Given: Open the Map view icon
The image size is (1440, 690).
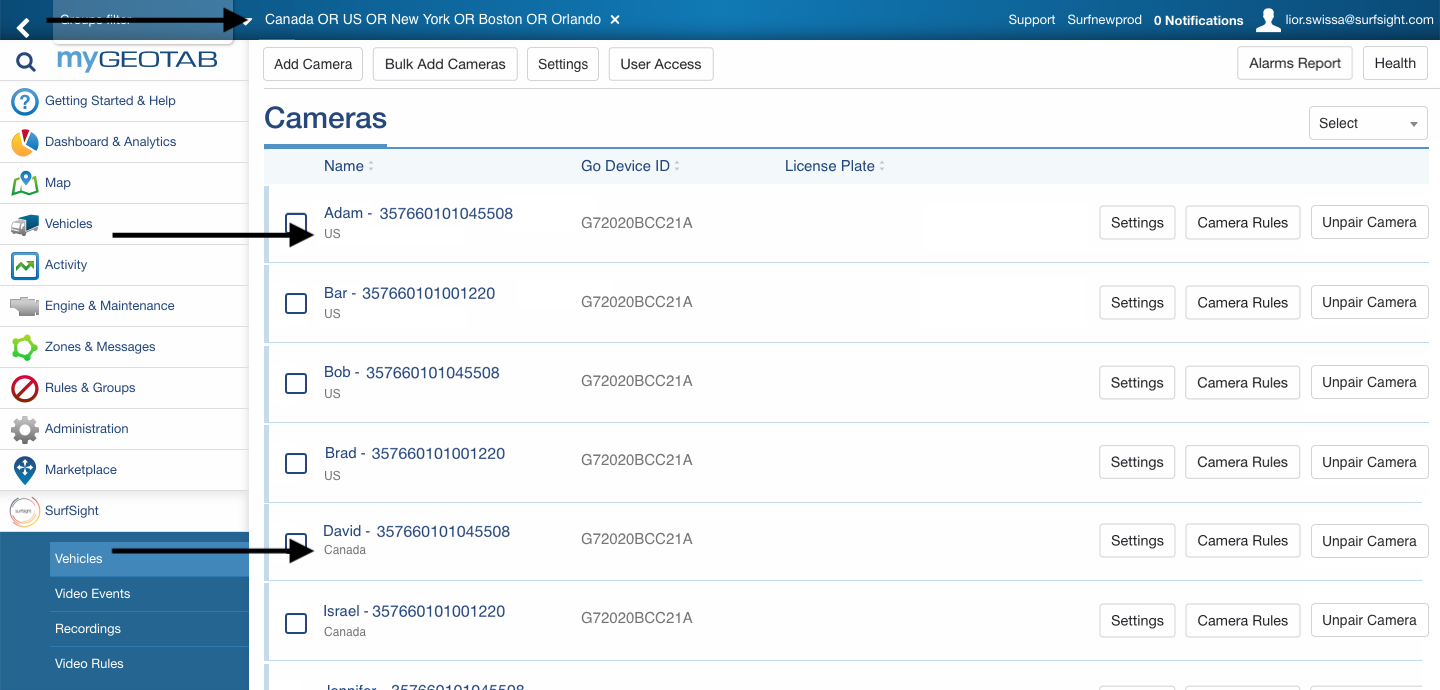Looking at the screenshot, I should coord(22,183).
